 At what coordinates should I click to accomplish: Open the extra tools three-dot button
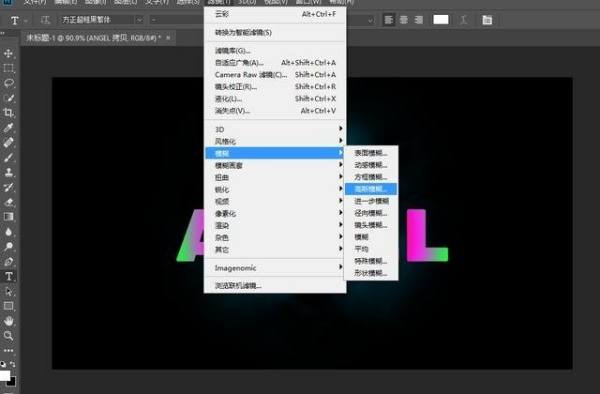8,350
